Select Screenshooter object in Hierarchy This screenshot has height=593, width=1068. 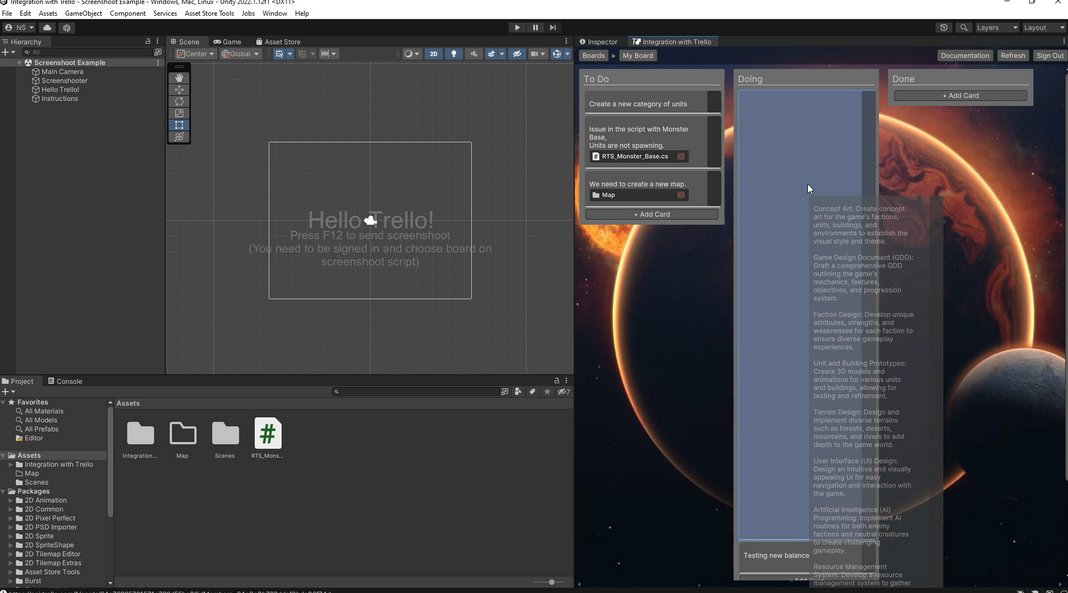point(64,80)
